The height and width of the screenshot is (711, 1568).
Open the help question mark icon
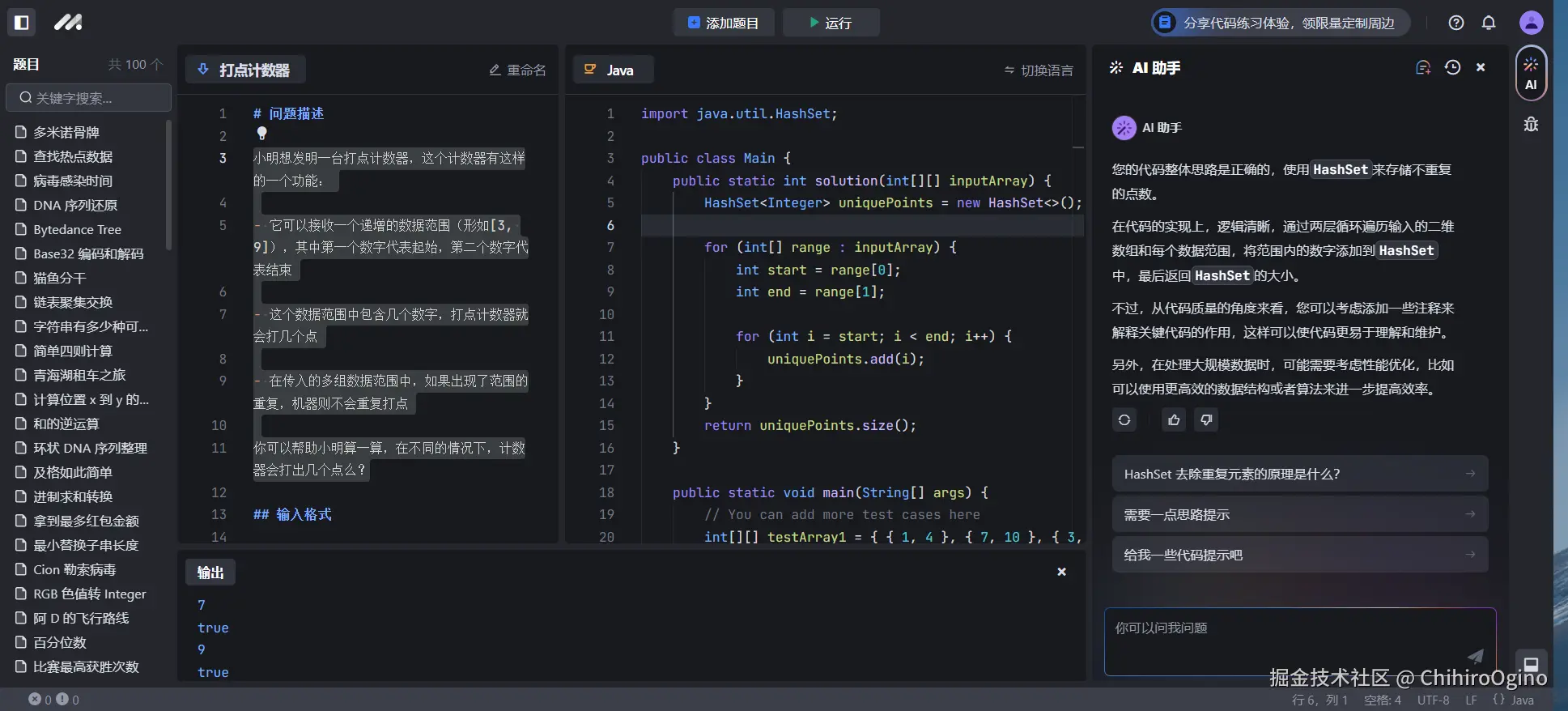click(1456, 23)
